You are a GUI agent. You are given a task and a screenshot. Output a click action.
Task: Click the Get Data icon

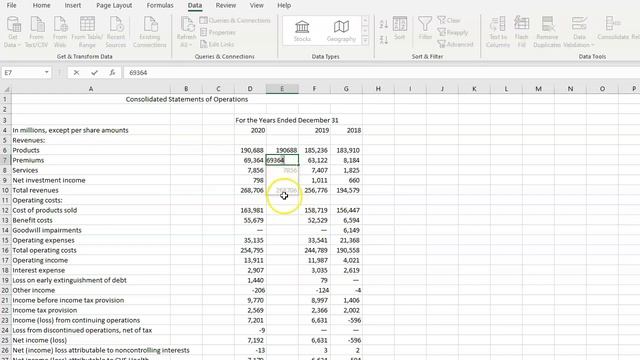pos(13,32)
